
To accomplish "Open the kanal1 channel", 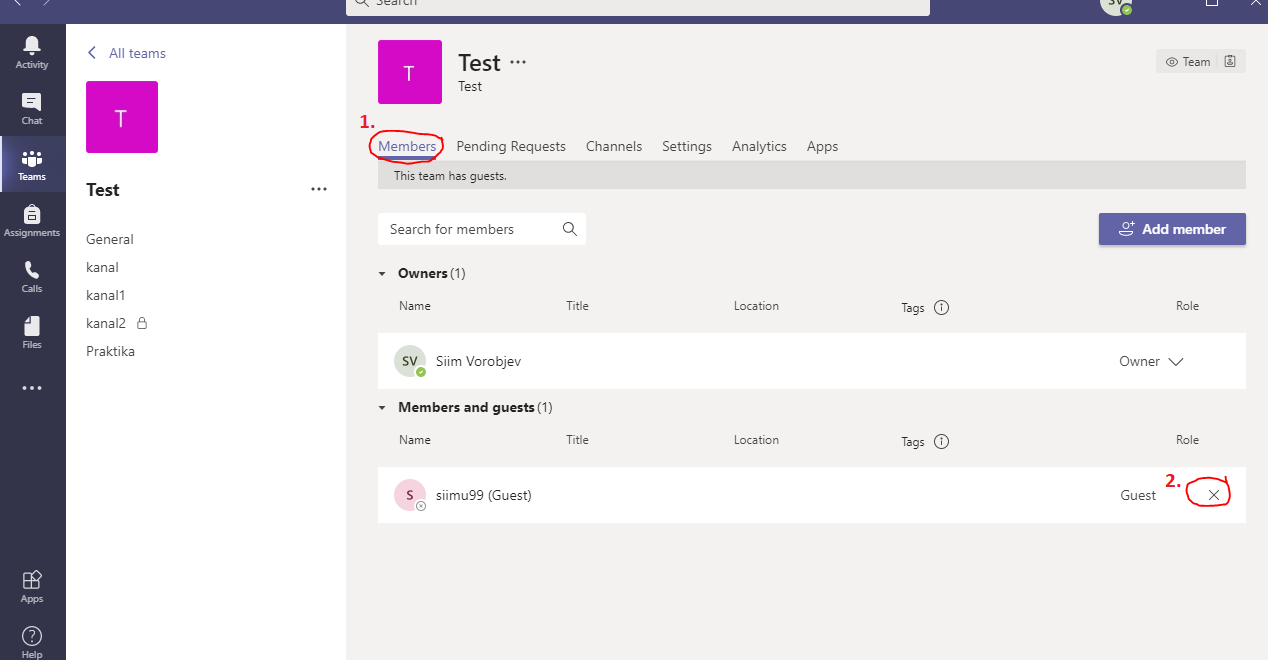I will point(106,295).
